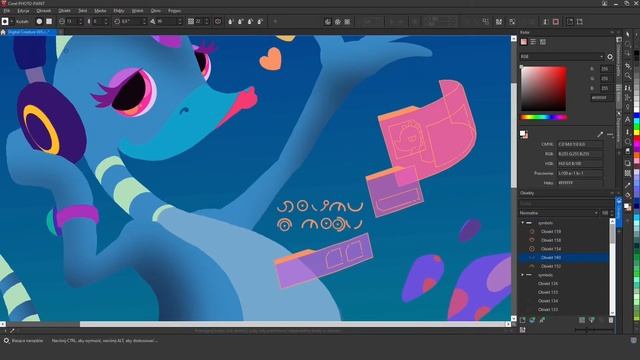Pick a shade in the red color field
640x360 pixels.
point(543,89)
